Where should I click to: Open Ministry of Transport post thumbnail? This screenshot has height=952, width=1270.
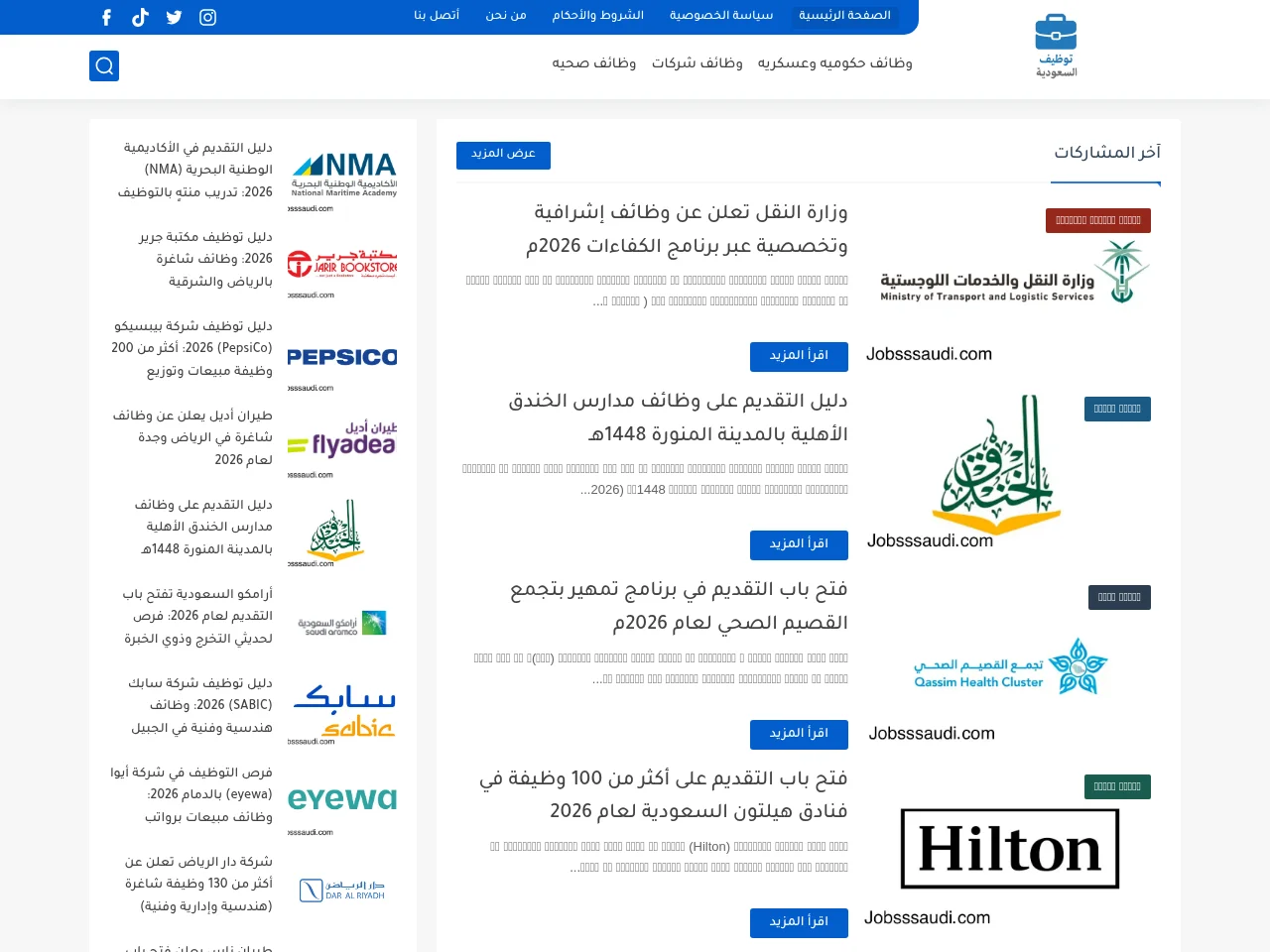(x=1007, y=285)
